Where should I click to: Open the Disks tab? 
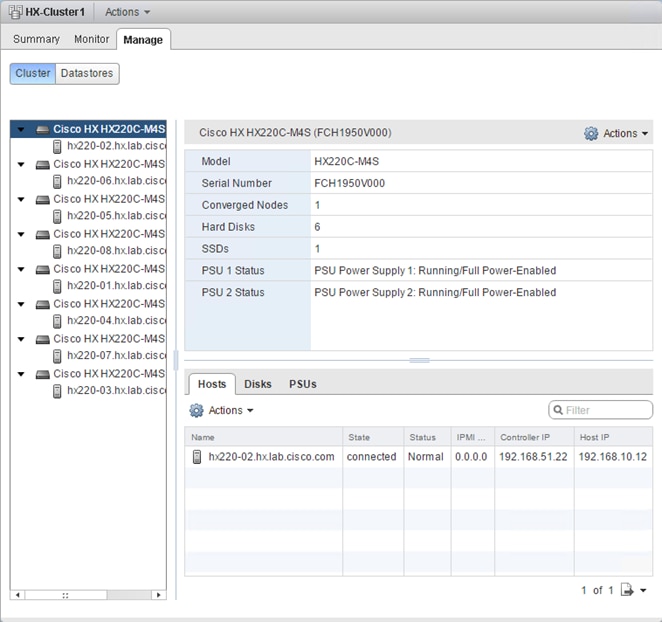(x=258, y=384)
